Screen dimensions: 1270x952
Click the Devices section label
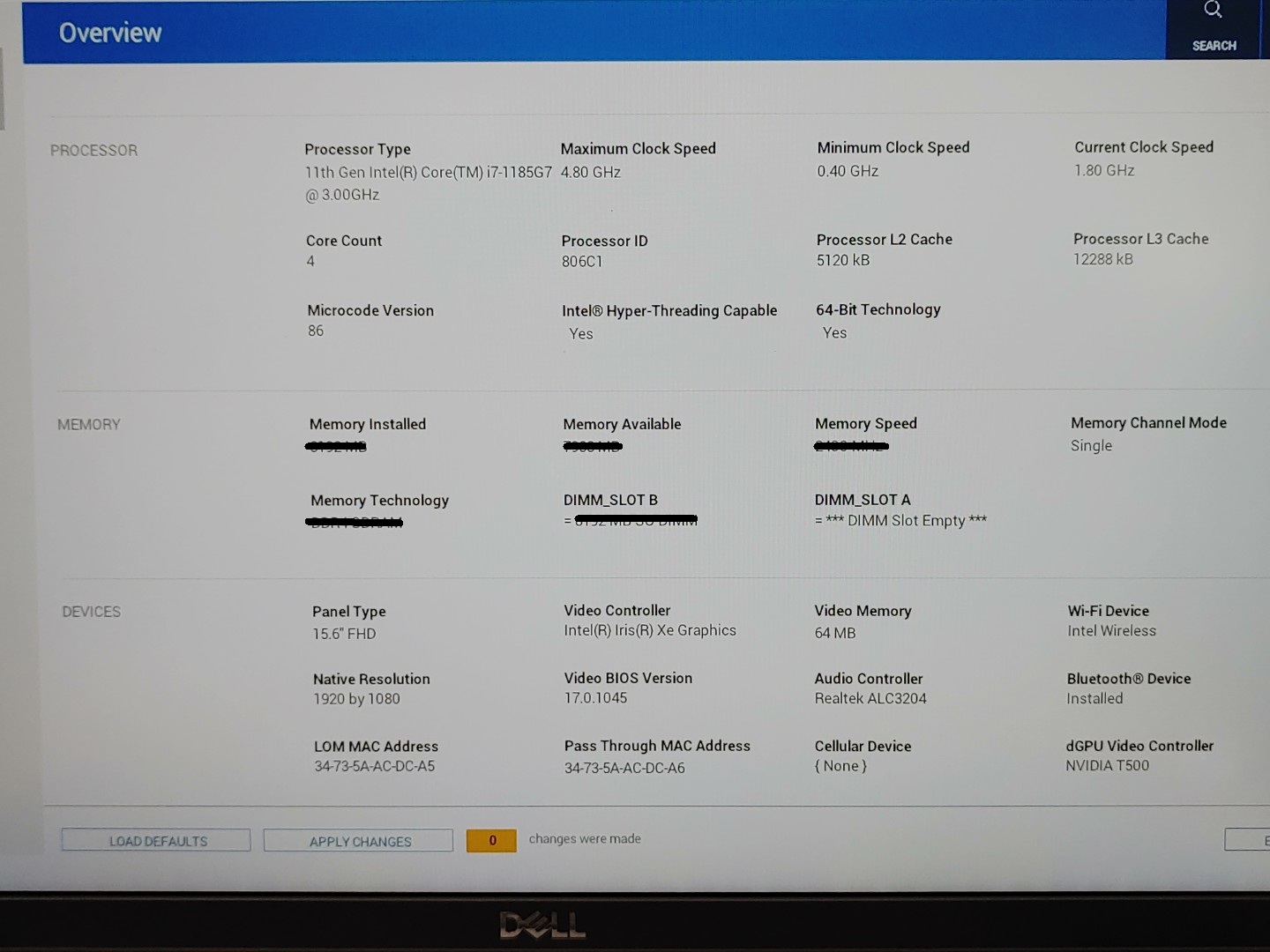(91, 612)
